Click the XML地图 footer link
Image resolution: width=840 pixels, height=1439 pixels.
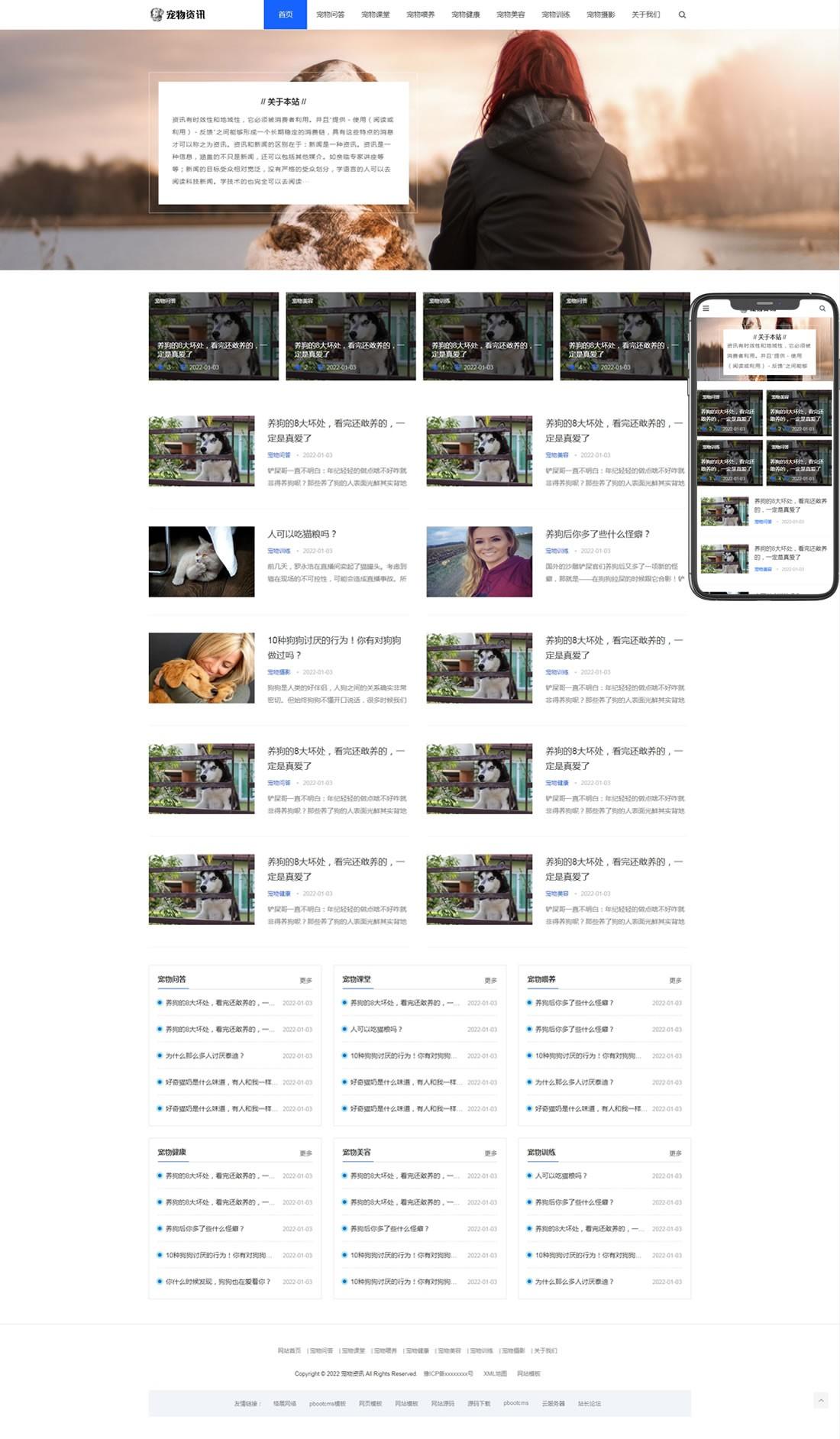coord(495,1373)
